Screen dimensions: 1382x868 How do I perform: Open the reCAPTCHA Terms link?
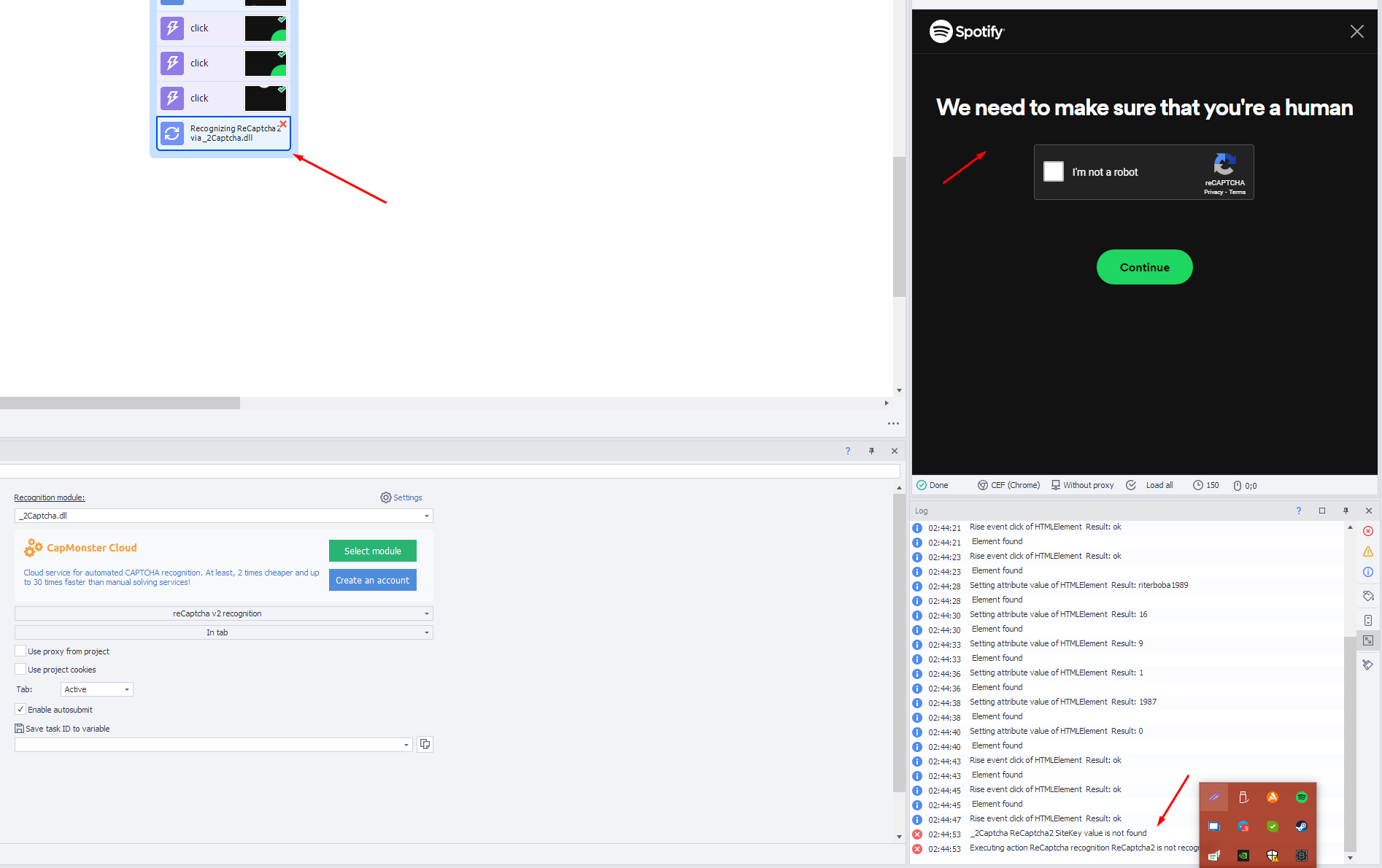click(x=1238, y=193)
